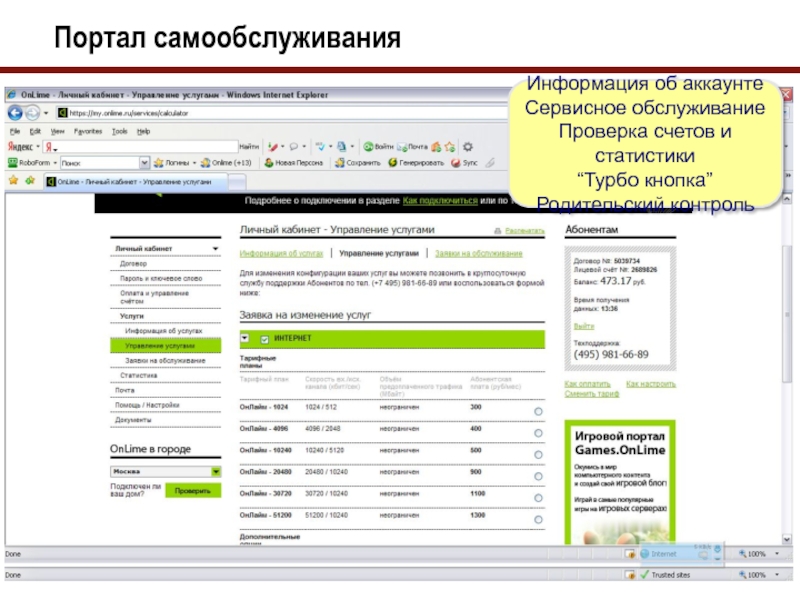Open the Tools menu
Image resolution: width=800 pixels, height=600 pixels.
119,132
